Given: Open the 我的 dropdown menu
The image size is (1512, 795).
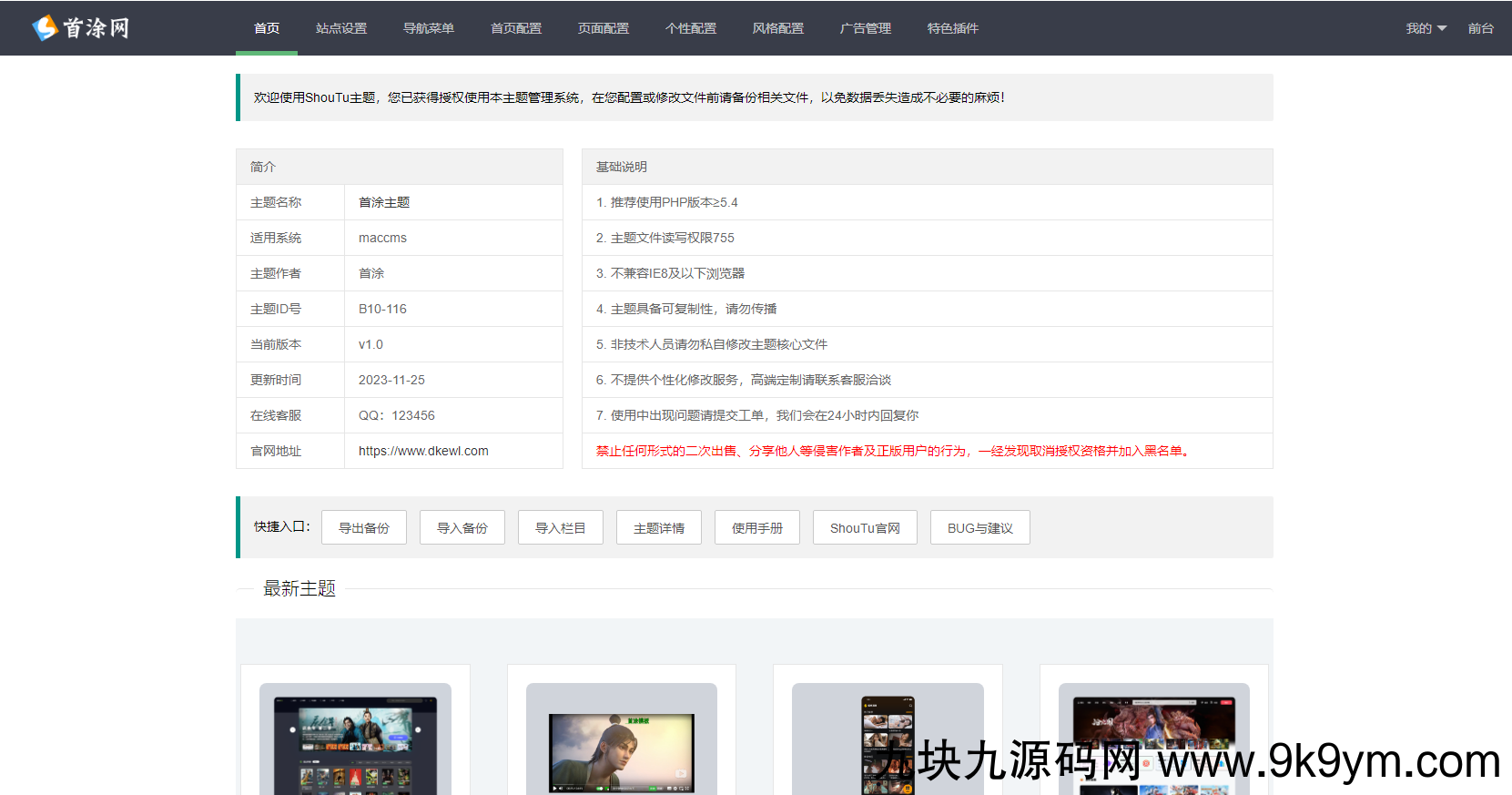Looking at the screenshot, I should coord(1425,28).
